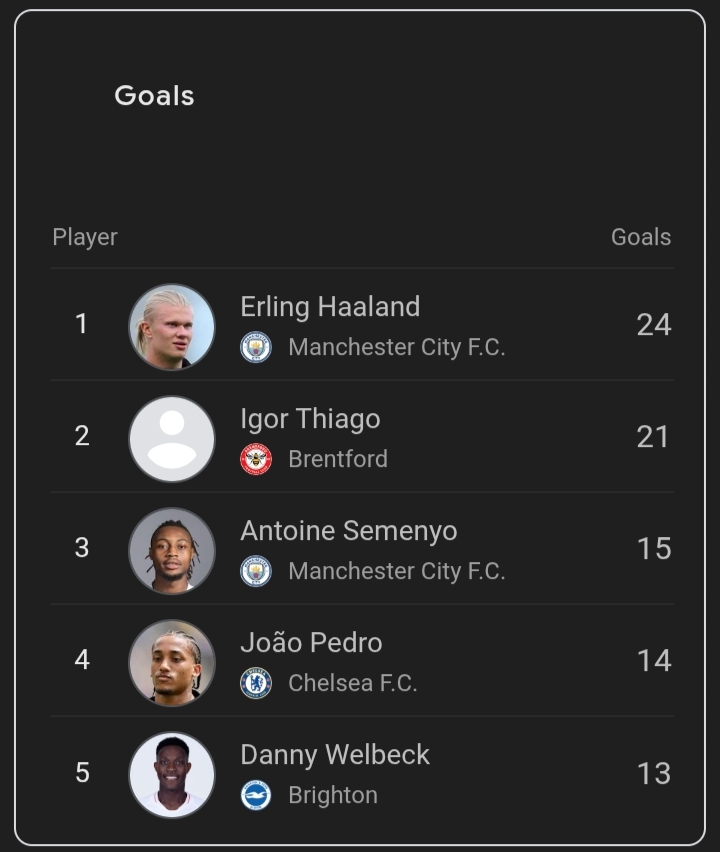The width and height of the screenshot is (720, 852).
Task: Click the Chelsea F.C. team name
Action: (352, 683)
